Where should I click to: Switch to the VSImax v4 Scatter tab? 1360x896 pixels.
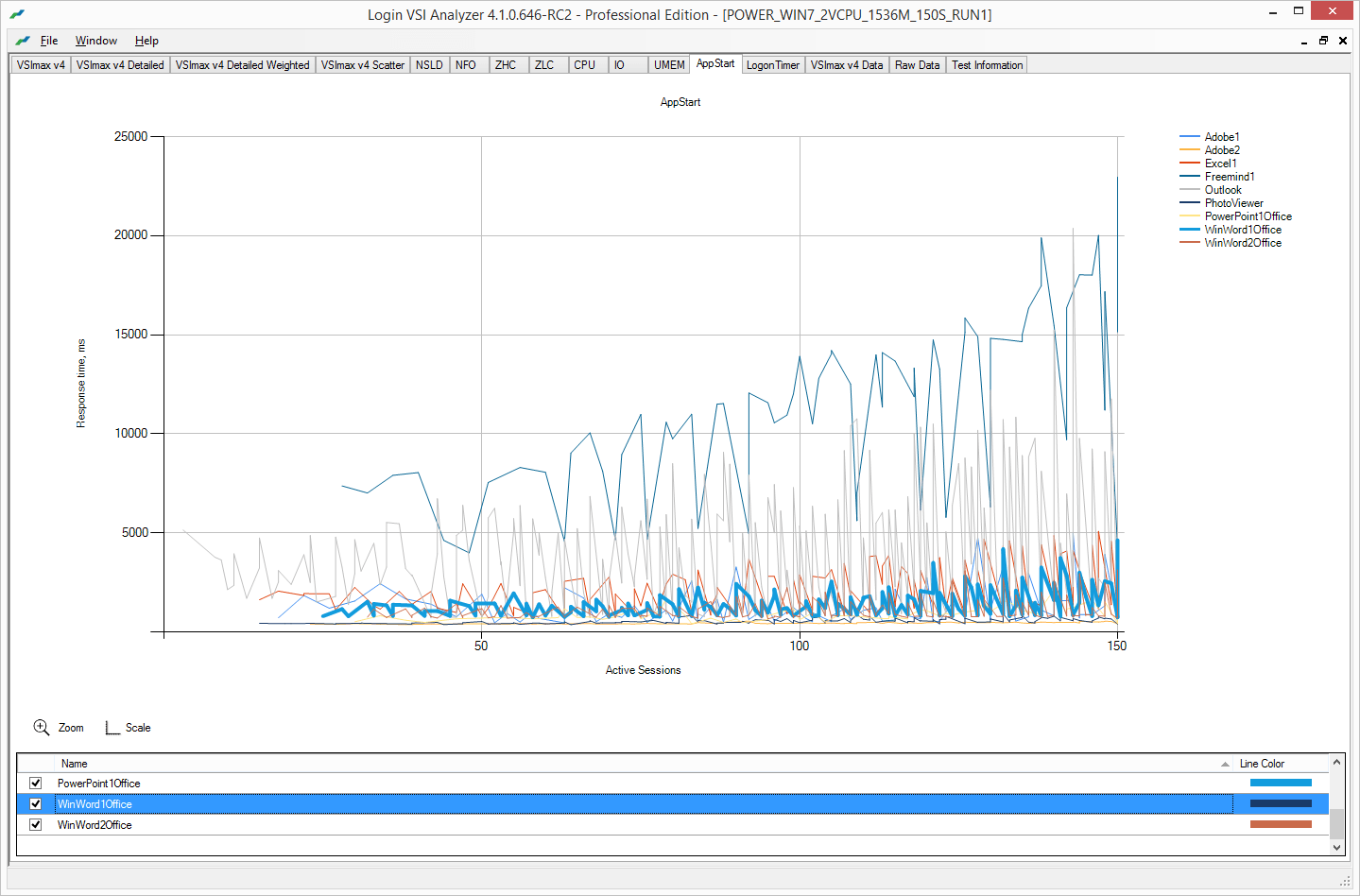(x=363, y=64)
